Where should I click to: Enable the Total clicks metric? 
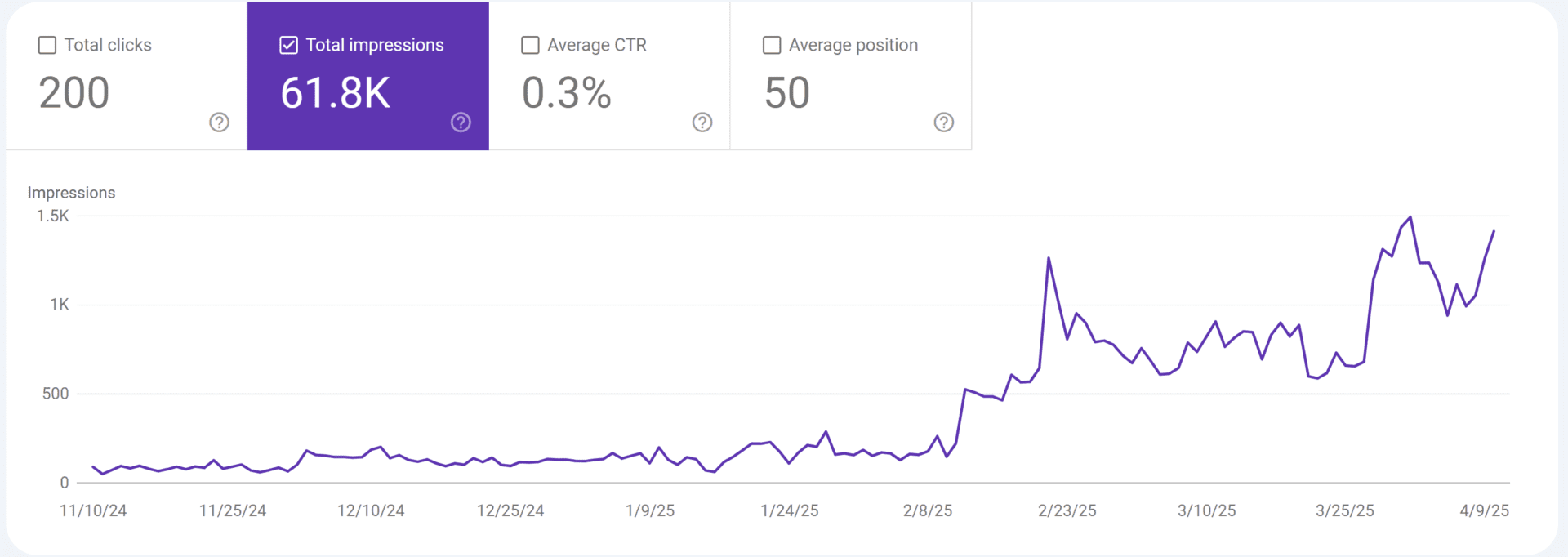point(122,75)
